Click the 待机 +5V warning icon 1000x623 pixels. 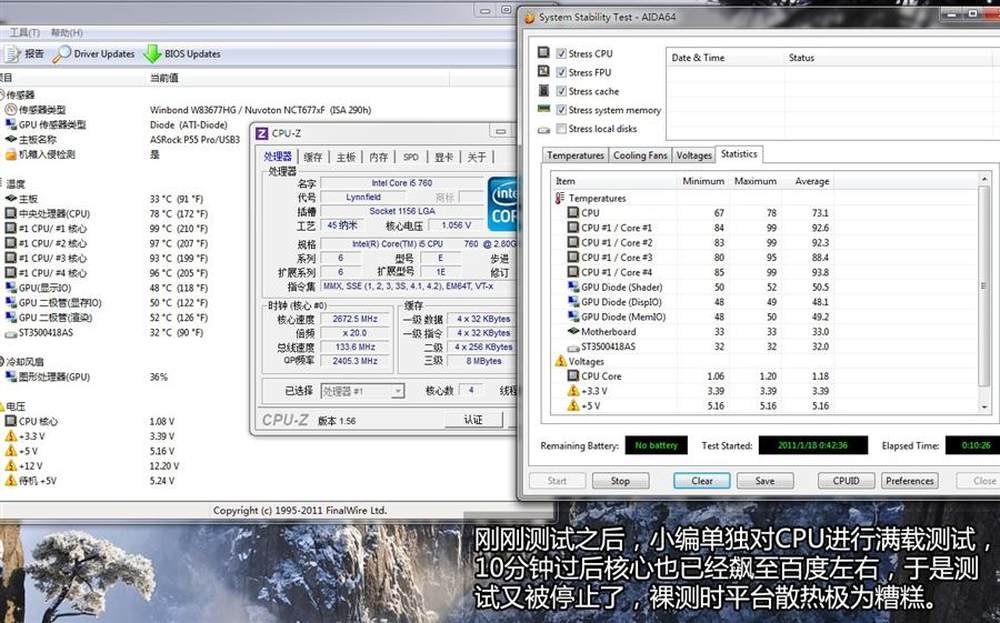coord(10,480)
